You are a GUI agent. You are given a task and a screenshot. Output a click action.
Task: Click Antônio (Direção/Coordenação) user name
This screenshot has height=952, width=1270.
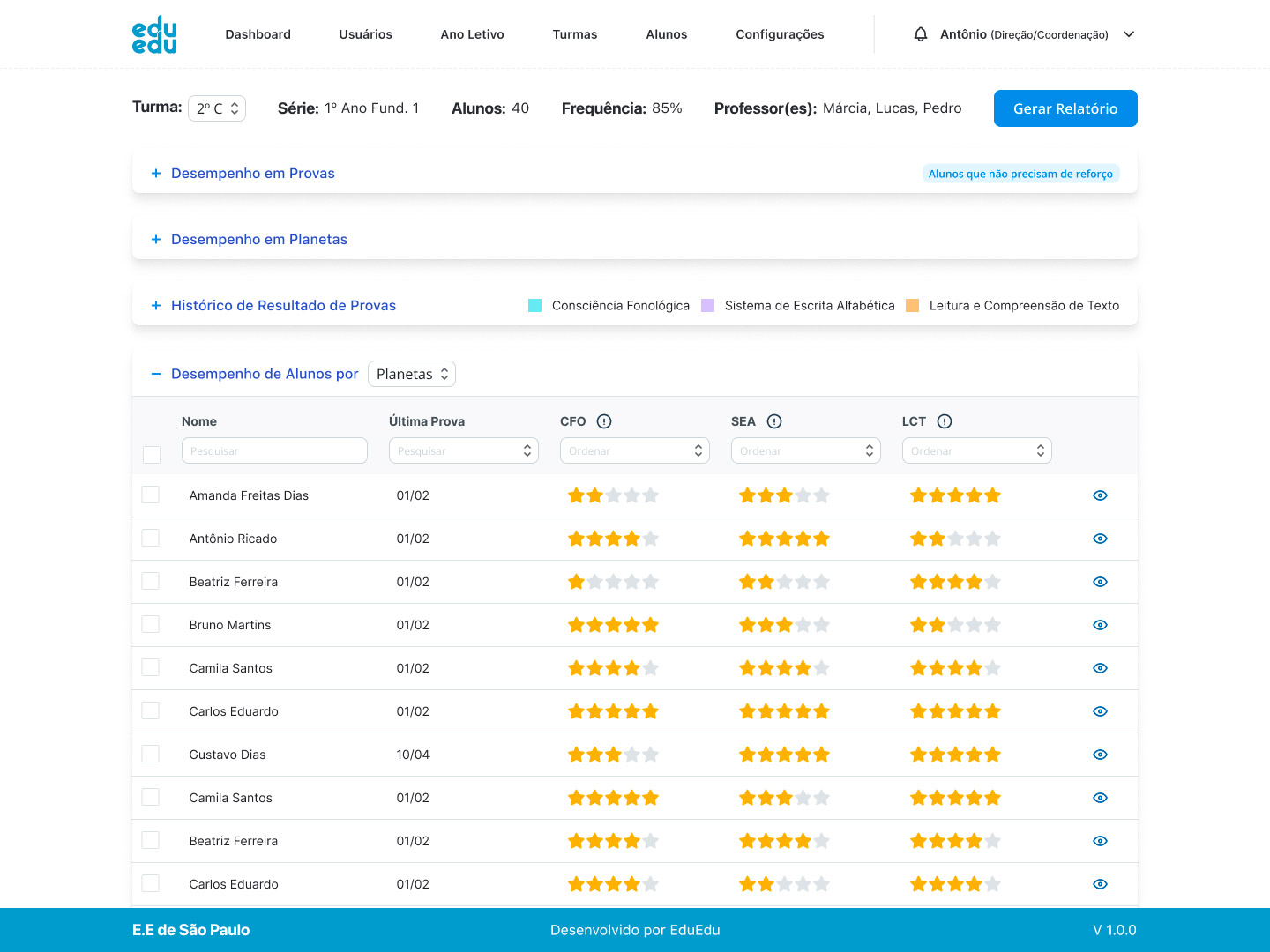pyautogui.click(x=1024, y=34)
